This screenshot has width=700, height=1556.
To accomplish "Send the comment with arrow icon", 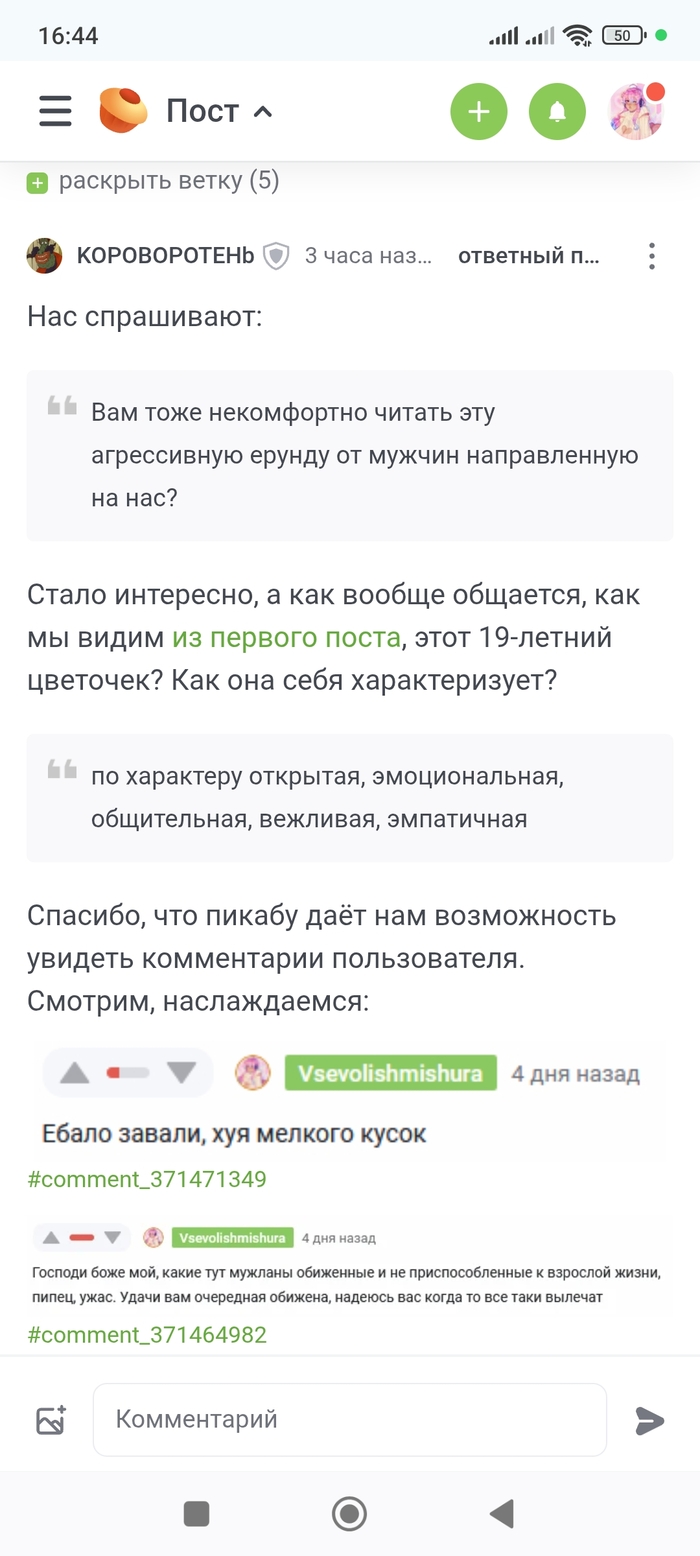I will click(x=650, y=1420).
